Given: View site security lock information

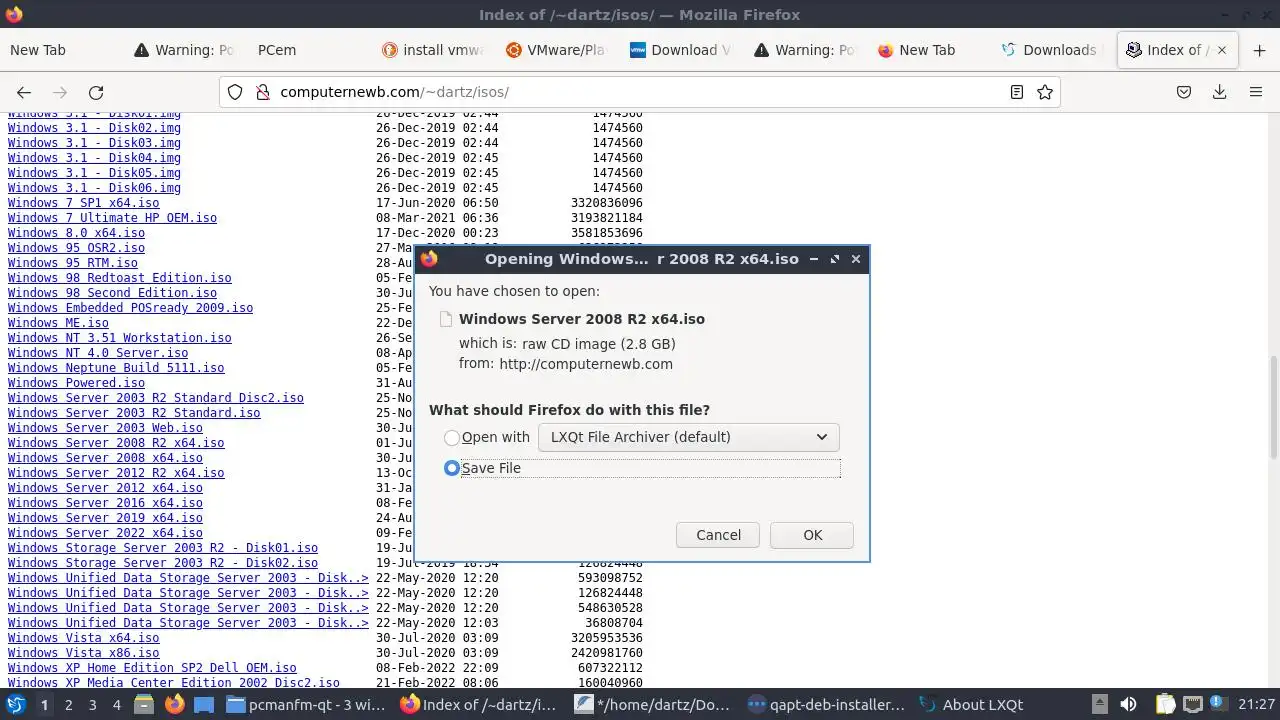Looking at the screenshot, I should (263, 92).
